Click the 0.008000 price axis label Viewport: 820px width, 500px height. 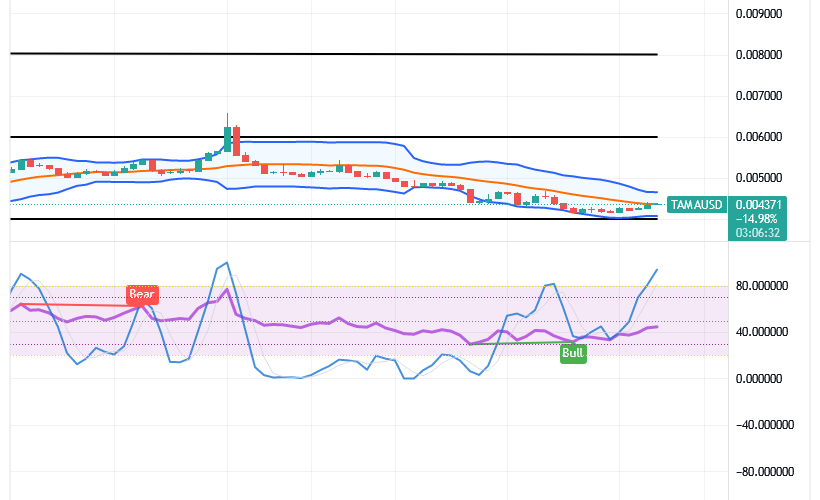(759, 55)
